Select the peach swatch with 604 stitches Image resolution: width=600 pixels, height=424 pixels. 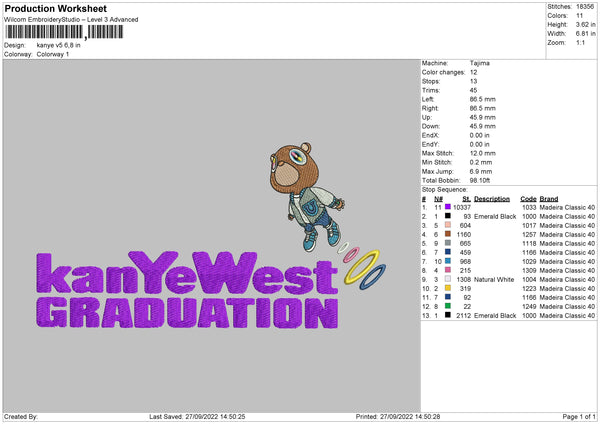click(x=448, y=225)
